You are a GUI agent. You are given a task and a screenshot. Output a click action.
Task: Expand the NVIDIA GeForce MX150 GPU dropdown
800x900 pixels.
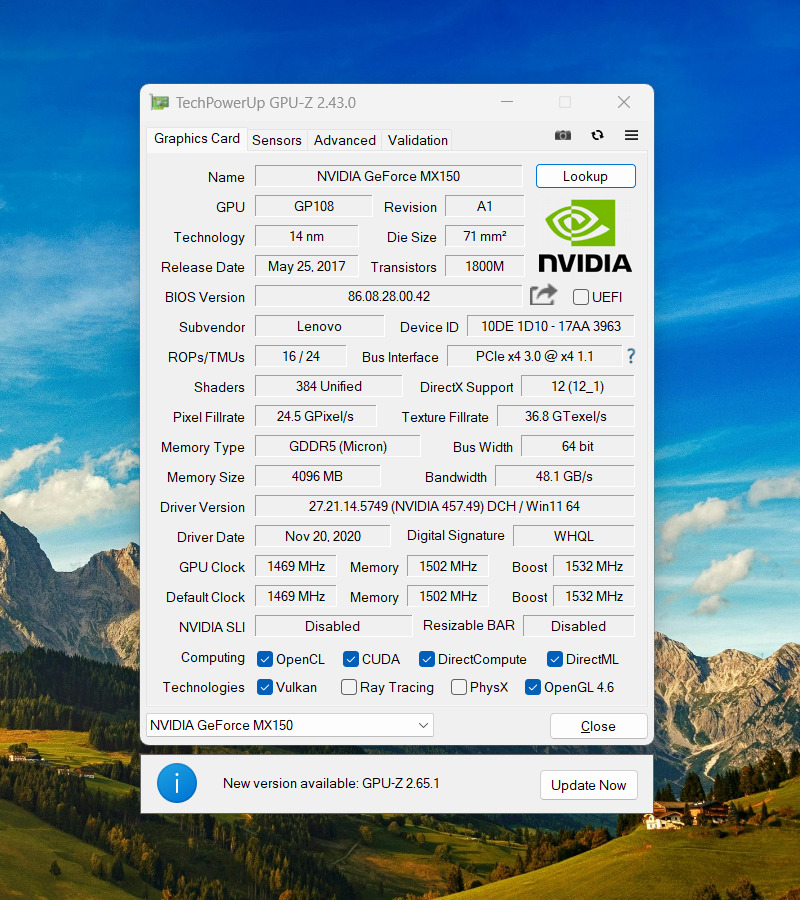click(x=290, y=726)
